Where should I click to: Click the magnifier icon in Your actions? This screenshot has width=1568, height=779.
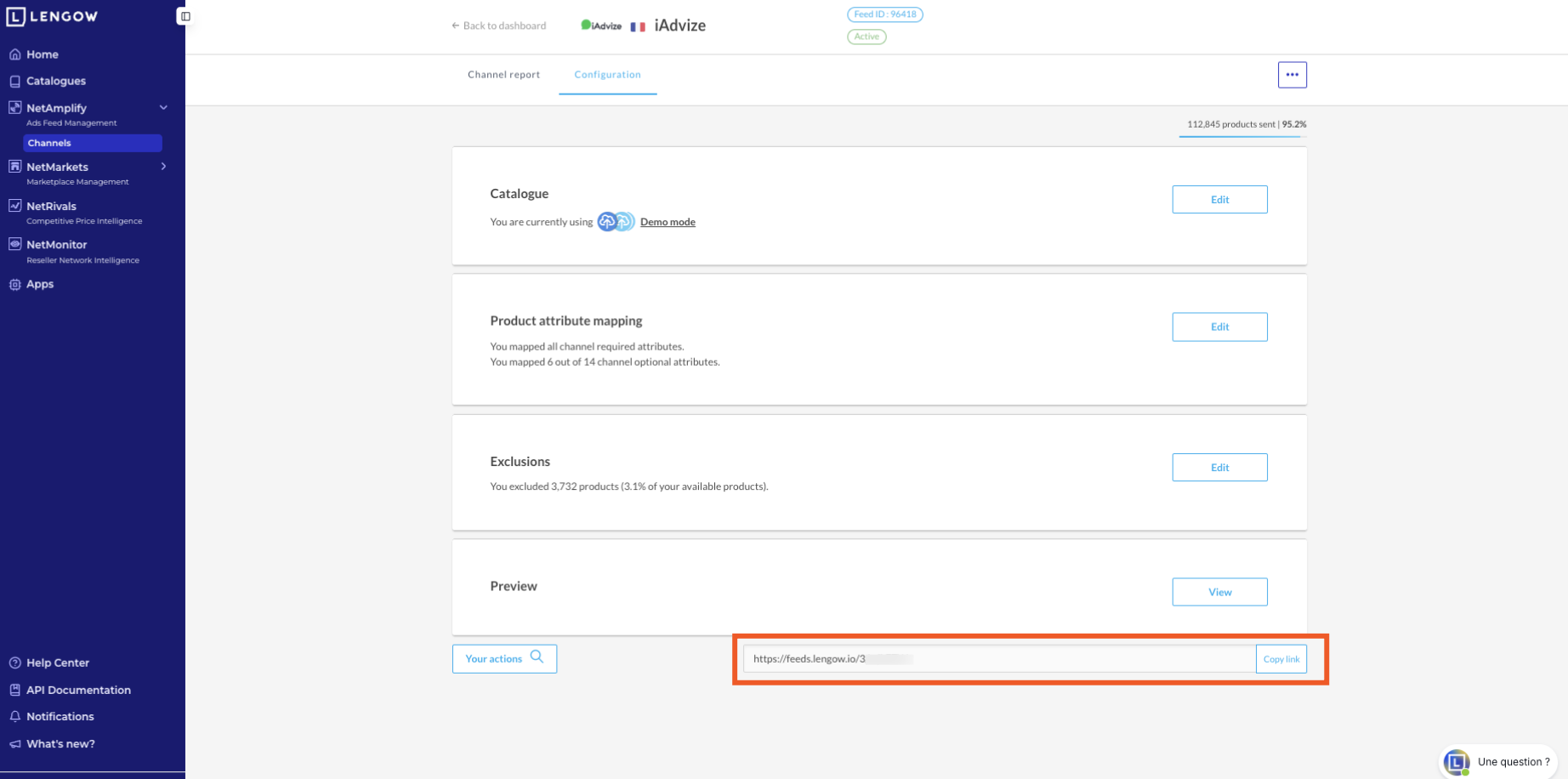(537, 657)
